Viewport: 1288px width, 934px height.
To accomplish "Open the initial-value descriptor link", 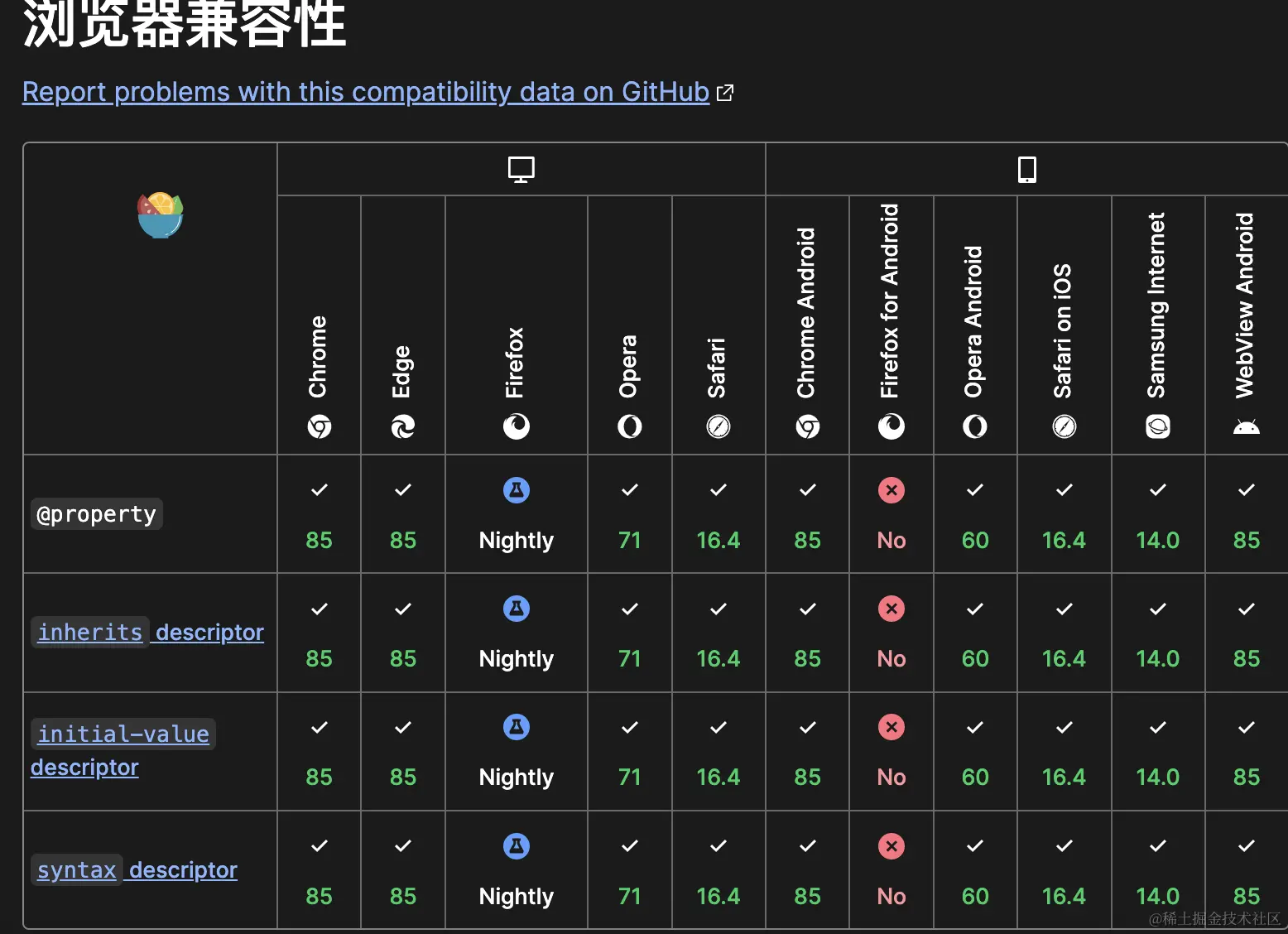I will (x=123, y=750).
